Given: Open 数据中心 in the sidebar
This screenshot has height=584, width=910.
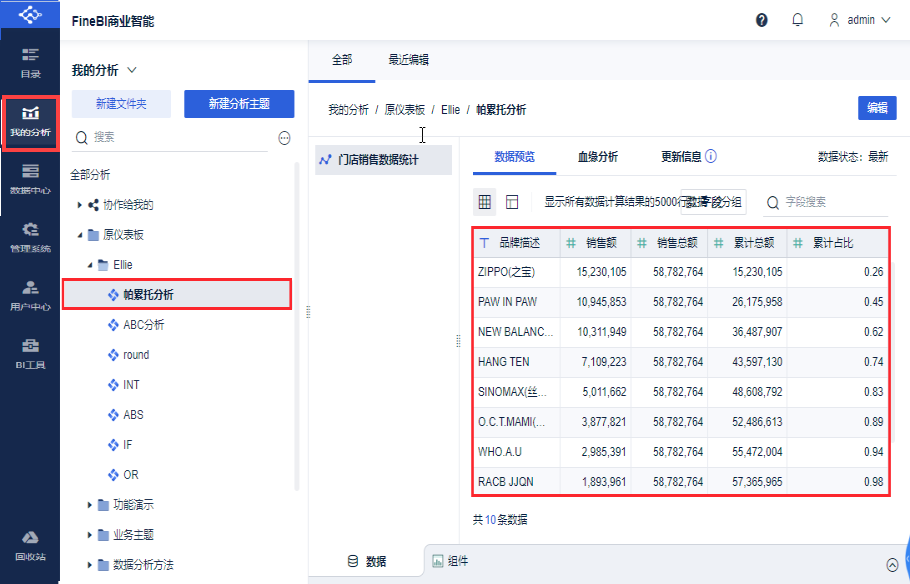Looking at the screenshot, I should pos(30,179).
